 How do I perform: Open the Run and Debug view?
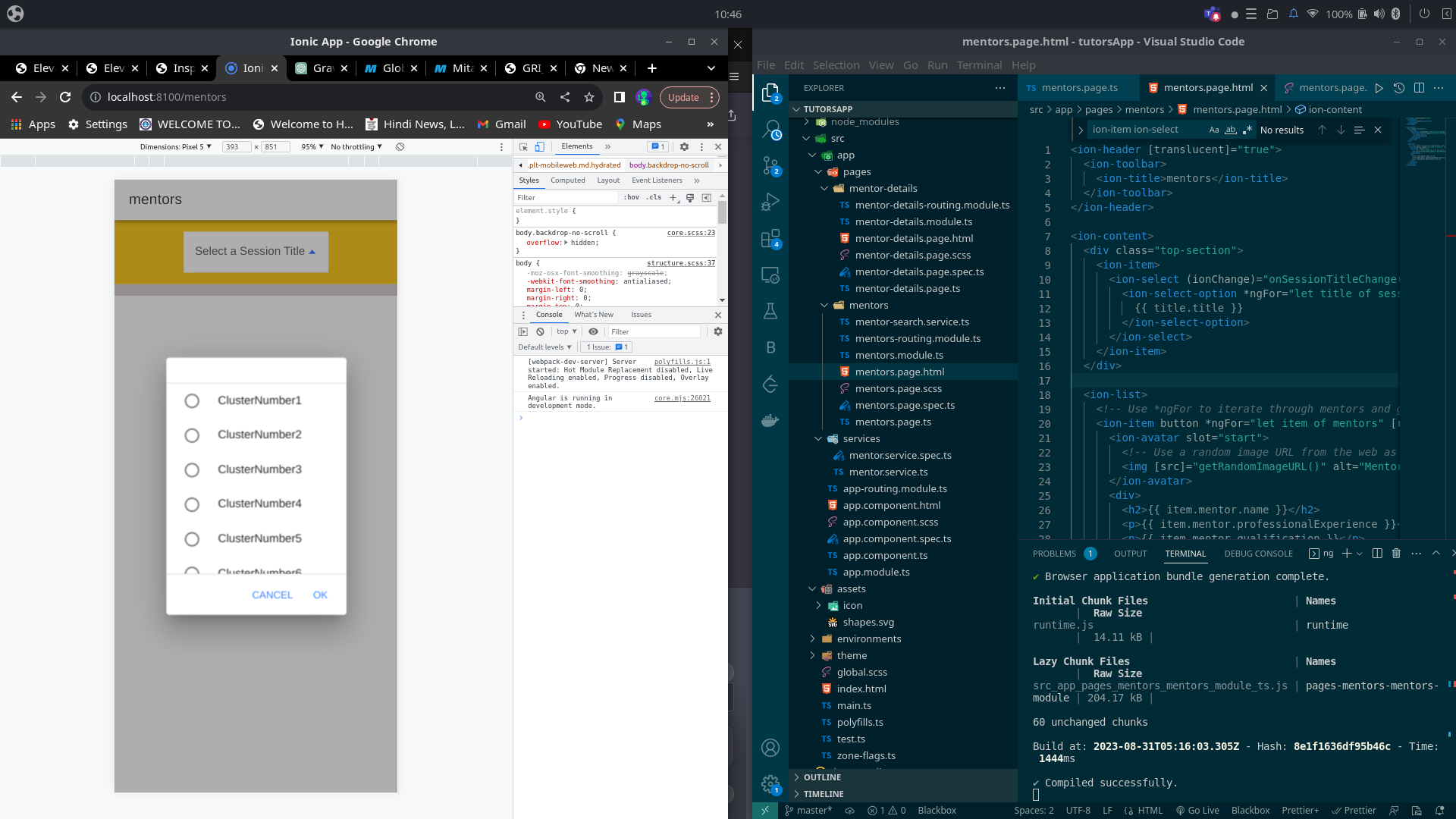click(770, 202)
